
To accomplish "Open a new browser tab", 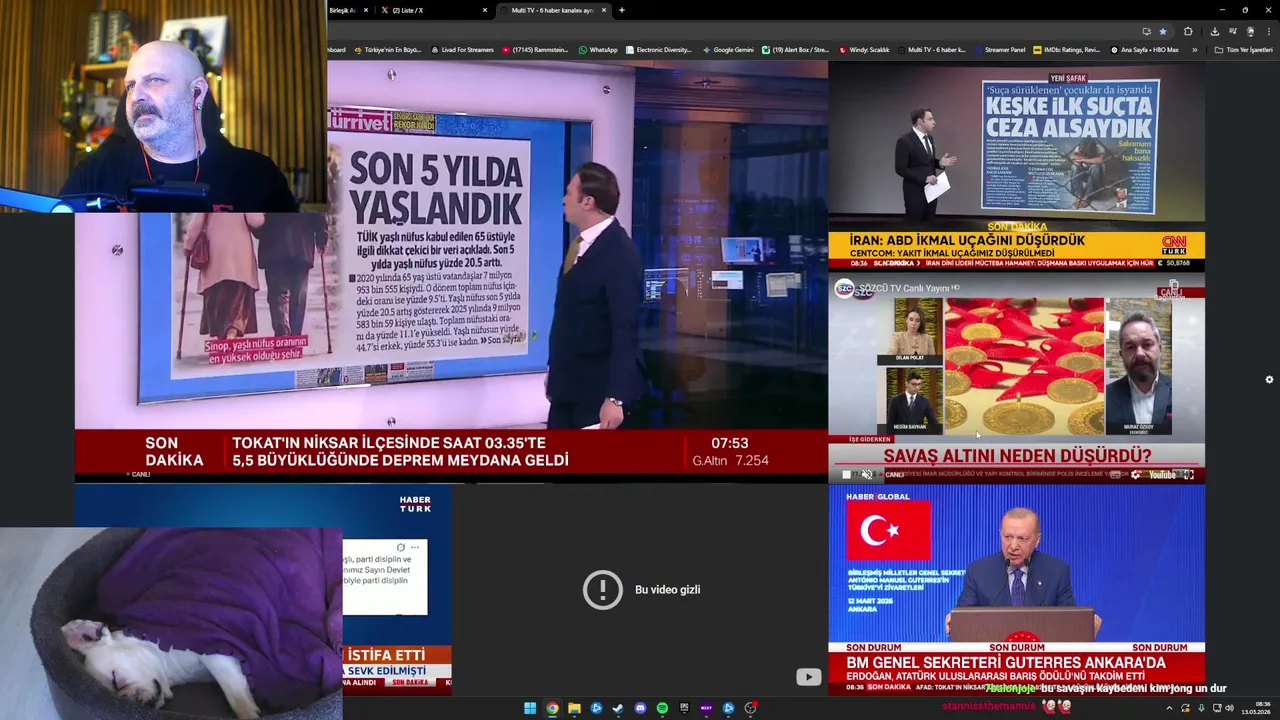I will click(x=622, y=10).
